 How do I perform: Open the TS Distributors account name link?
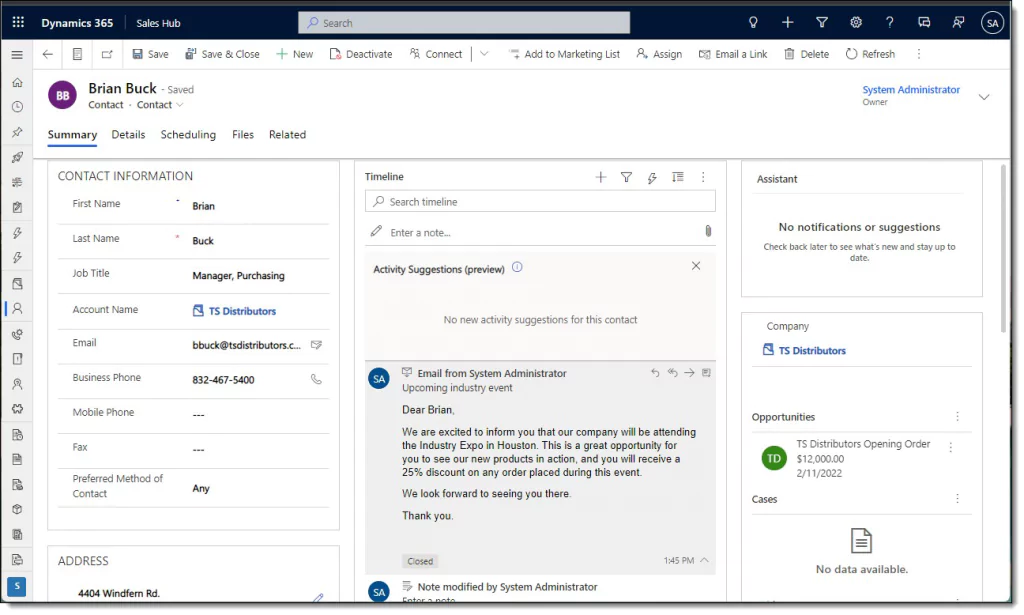click(242, 311)
